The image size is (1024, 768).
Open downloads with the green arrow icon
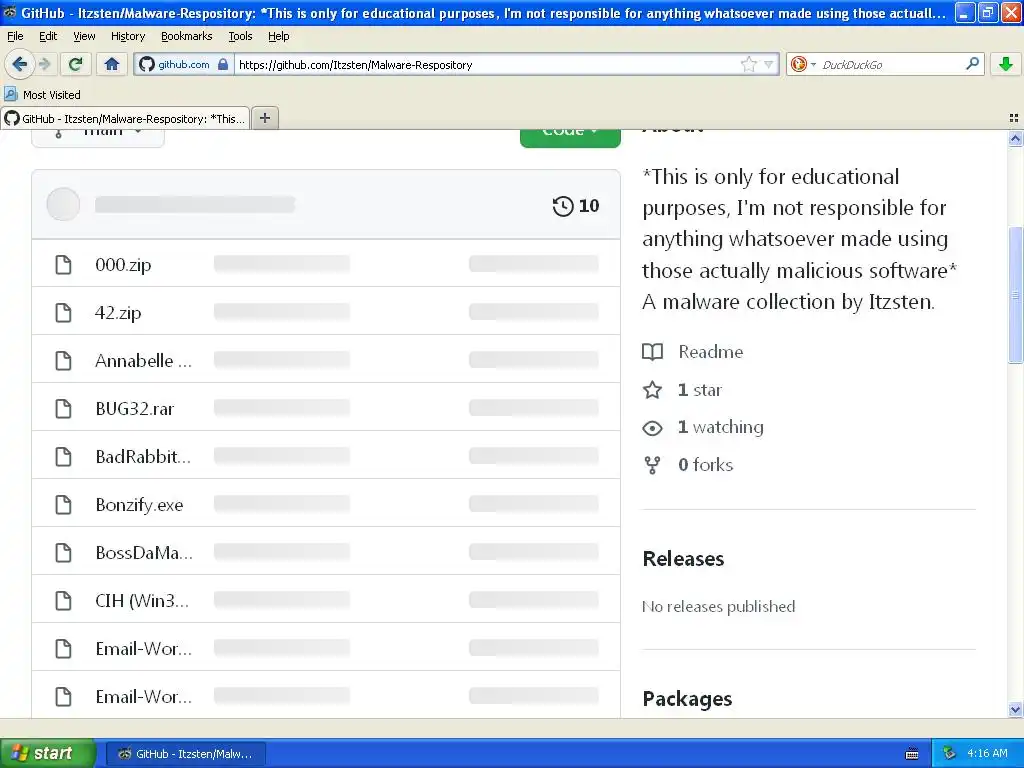[x=1006, y=64]
